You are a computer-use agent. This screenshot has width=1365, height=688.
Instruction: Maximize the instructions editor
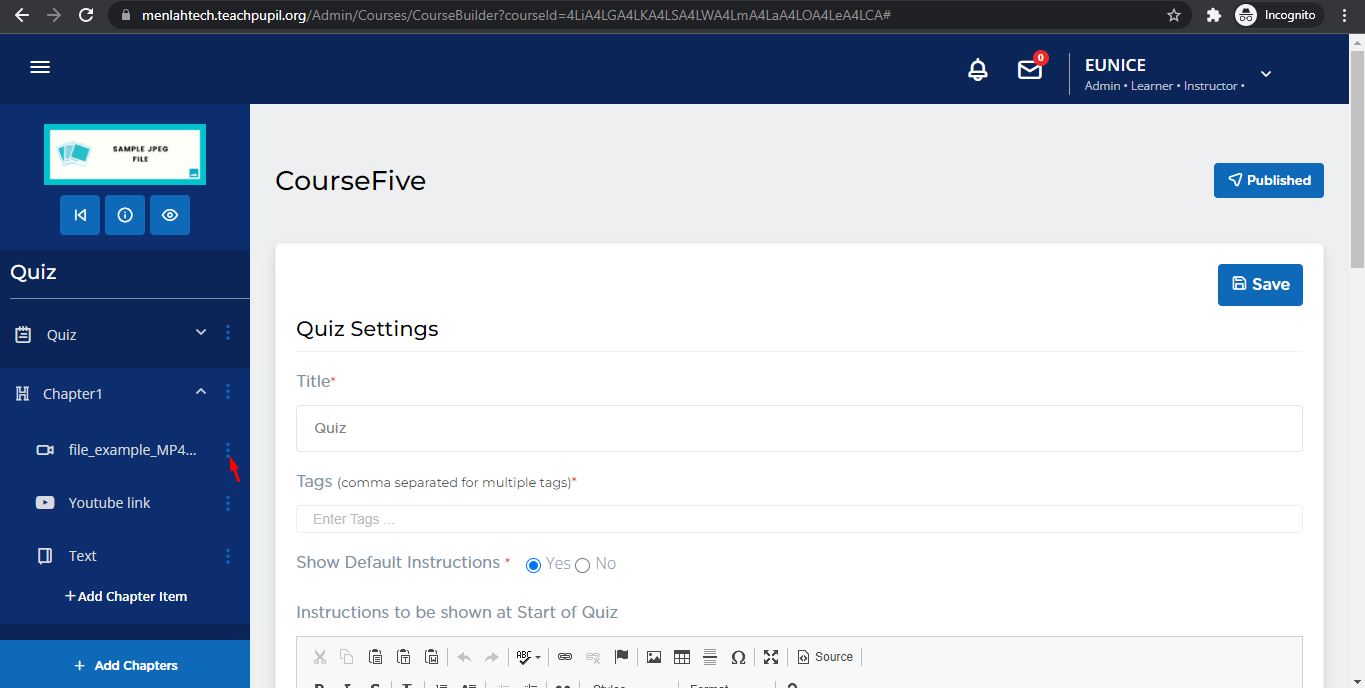click(771, 657)
